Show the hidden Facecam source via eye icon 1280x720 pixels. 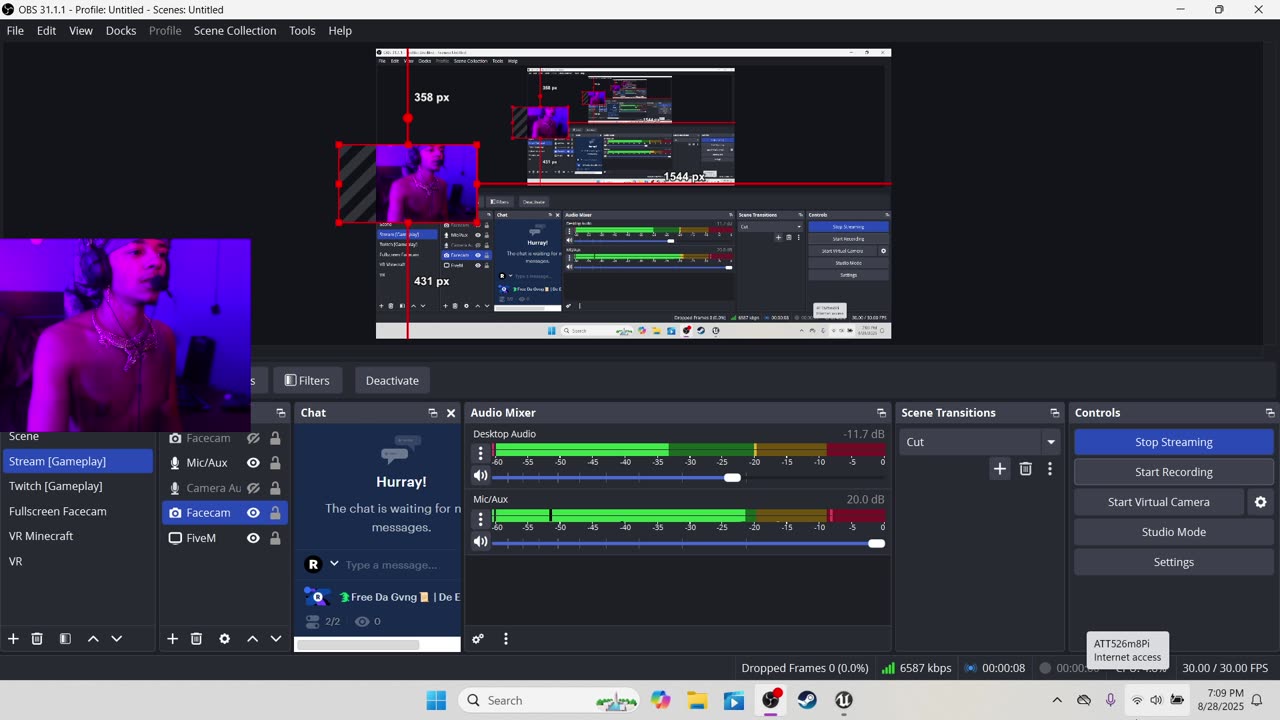pyautogui.click(x=253, y=438)
